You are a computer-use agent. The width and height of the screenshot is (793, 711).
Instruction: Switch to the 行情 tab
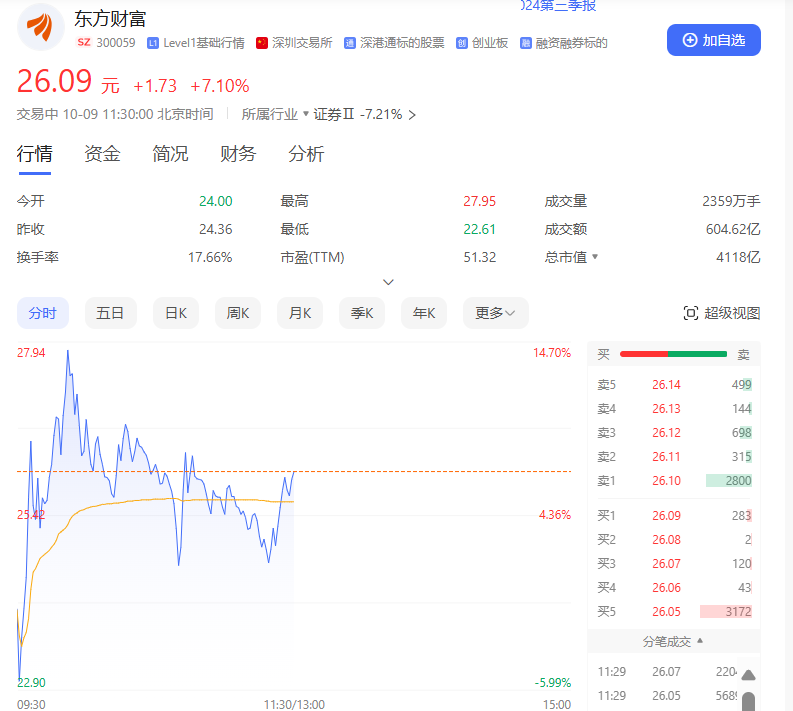[x=34, y=154]
